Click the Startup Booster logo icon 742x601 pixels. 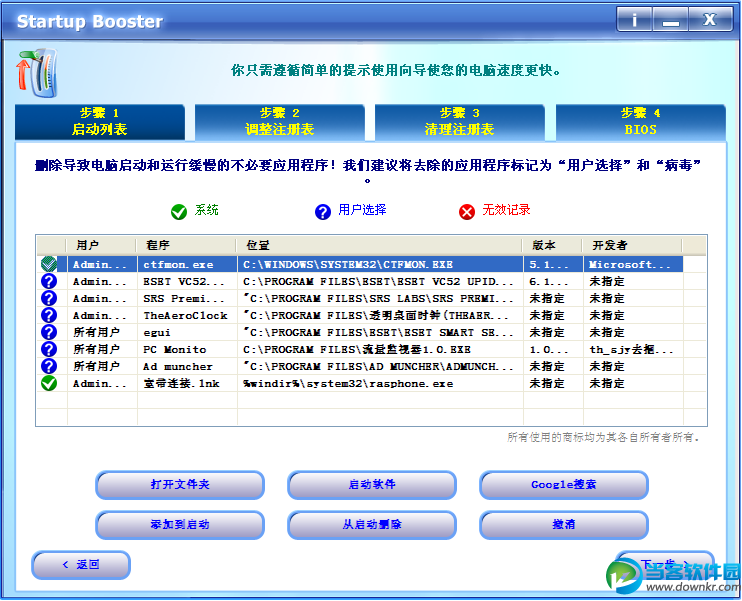tap(37, 72)
